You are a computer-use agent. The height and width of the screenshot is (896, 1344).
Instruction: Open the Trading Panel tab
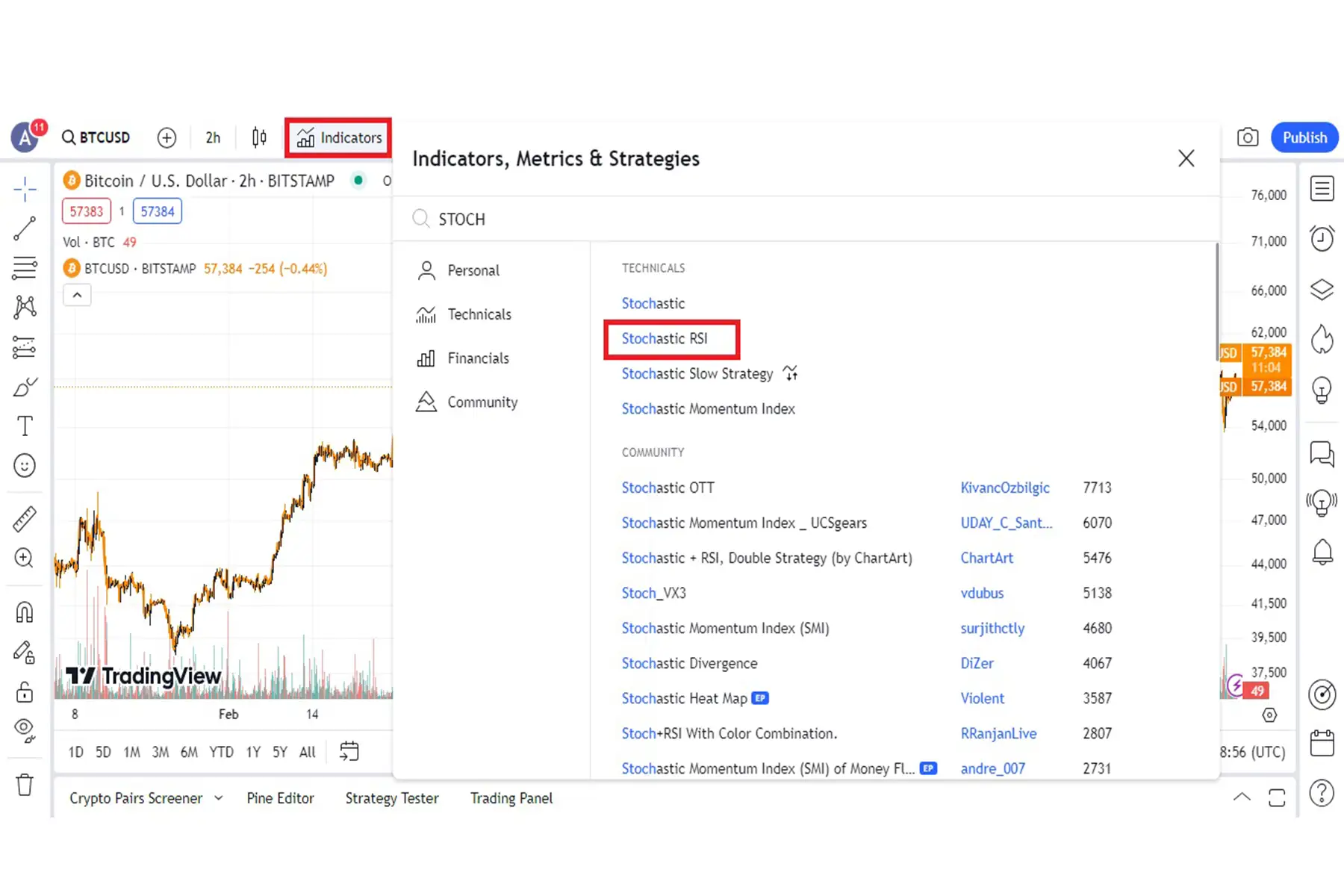point(511,798)
